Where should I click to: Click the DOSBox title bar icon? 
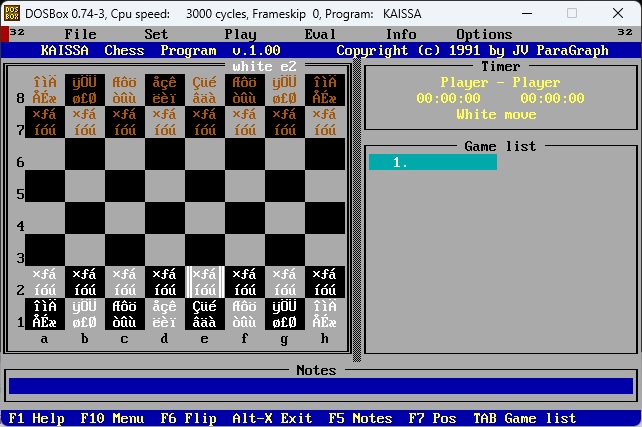pyautogui.click(x=12, y=14)
